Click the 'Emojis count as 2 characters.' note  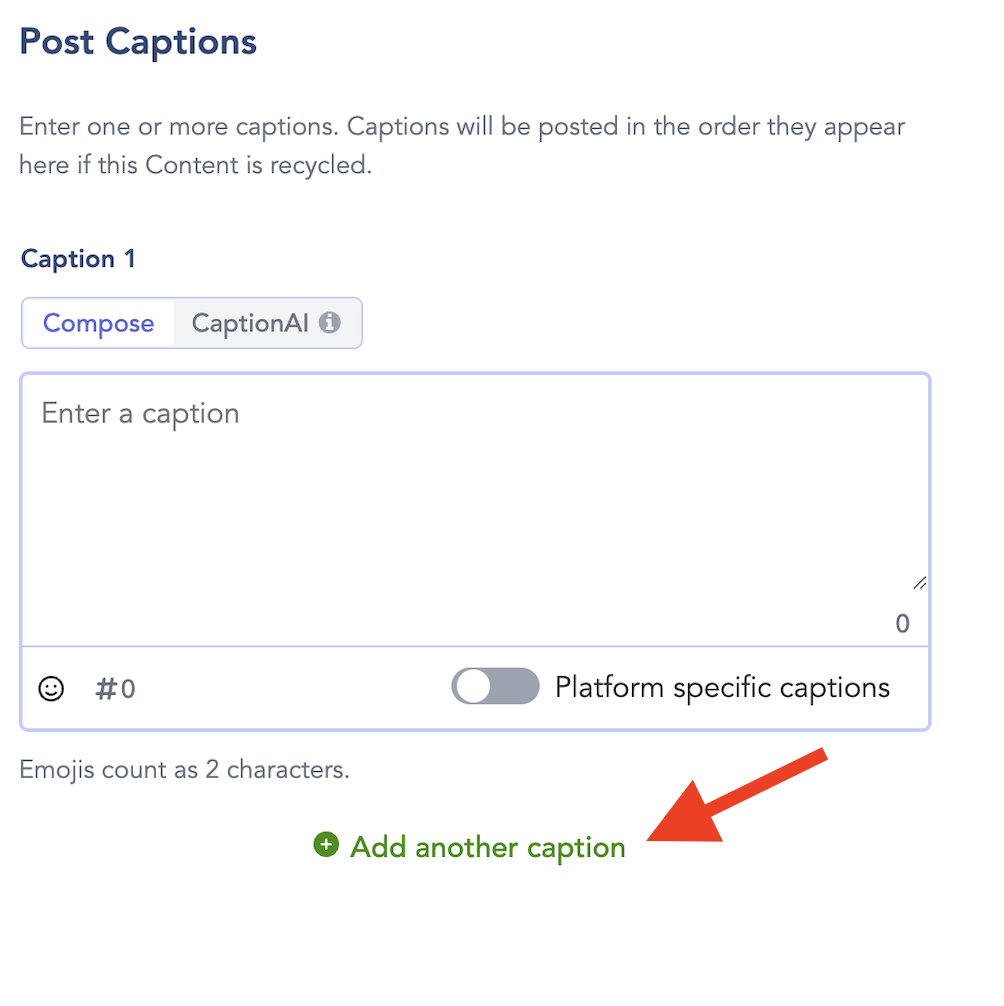[x=184, y=769]
